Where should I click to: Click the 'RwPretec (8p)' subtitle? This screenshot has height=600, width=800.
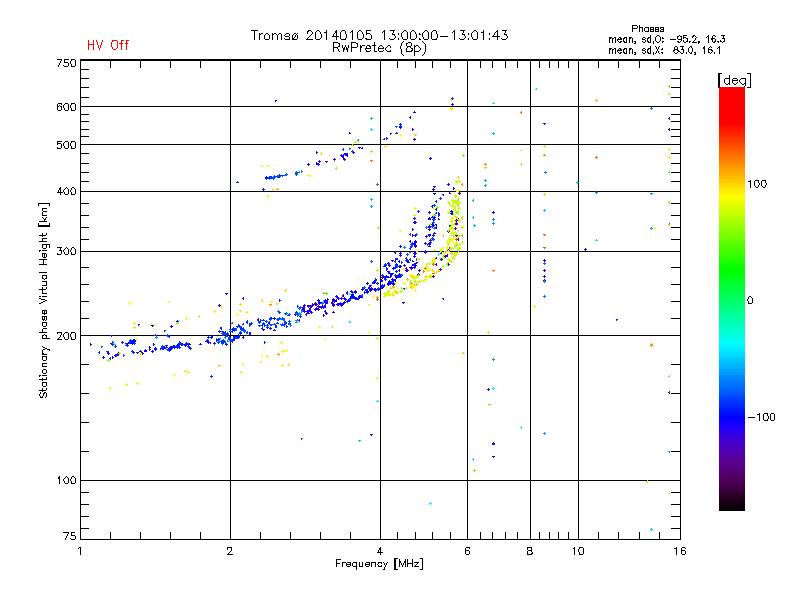[x=379, y=48]
